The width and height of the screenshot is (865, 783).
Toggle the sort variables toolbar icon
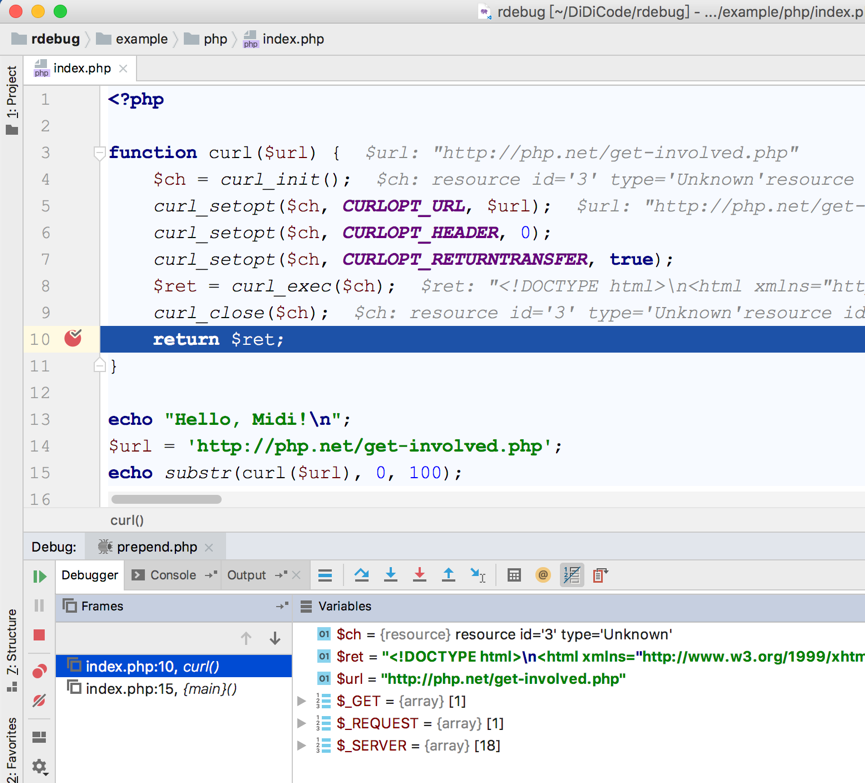point(572,576)
